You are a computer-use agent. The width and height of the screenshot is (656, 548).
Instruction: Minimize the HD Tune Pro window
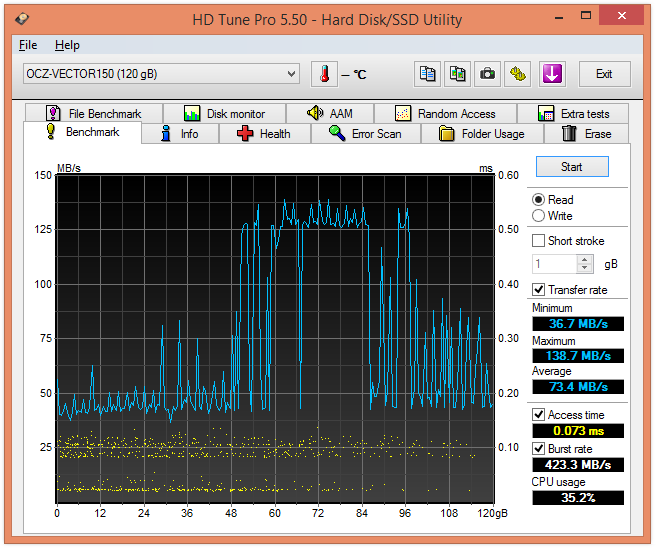coord(559,17)
